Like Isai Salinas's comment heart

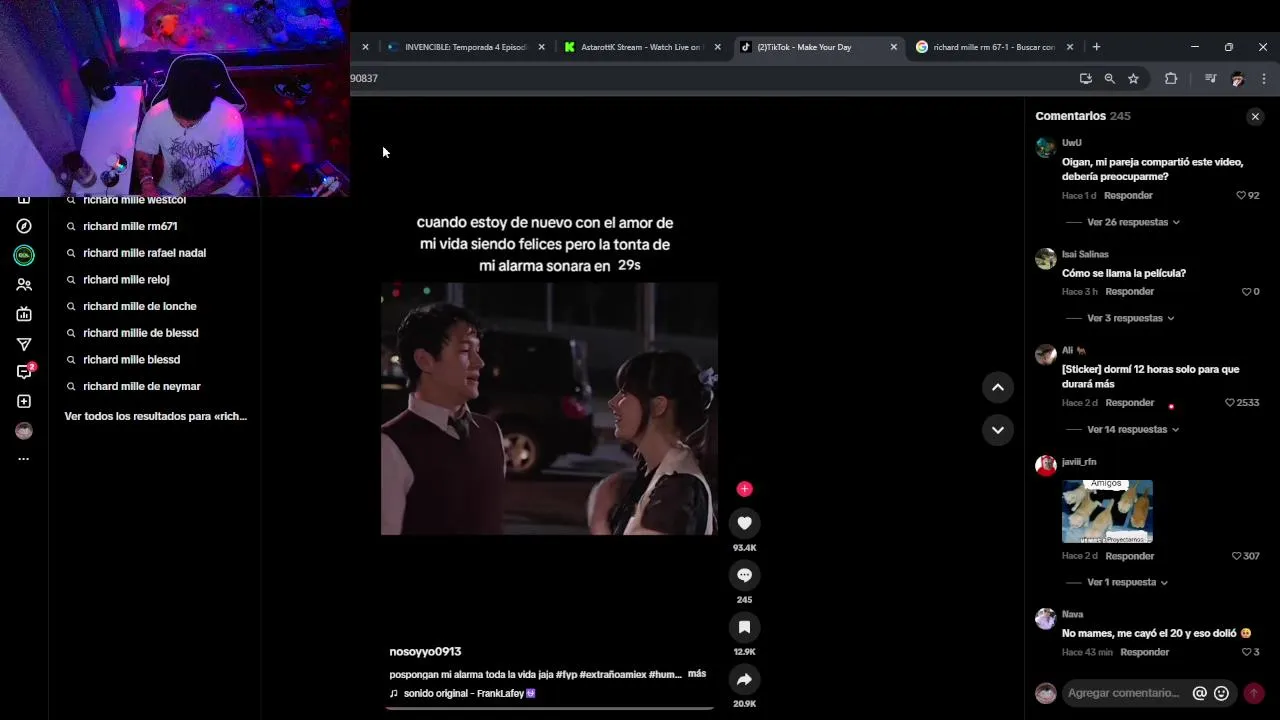click(x=1246, y=292)
